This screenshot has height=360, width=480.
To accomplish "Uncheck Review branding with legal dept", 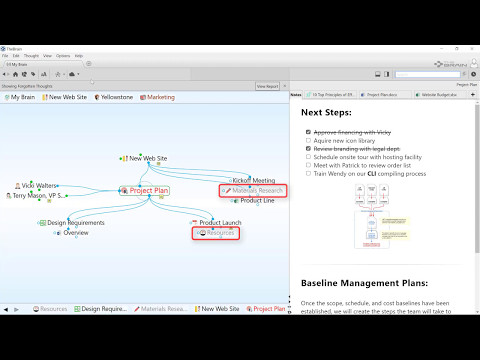I will tap(308, 148).
